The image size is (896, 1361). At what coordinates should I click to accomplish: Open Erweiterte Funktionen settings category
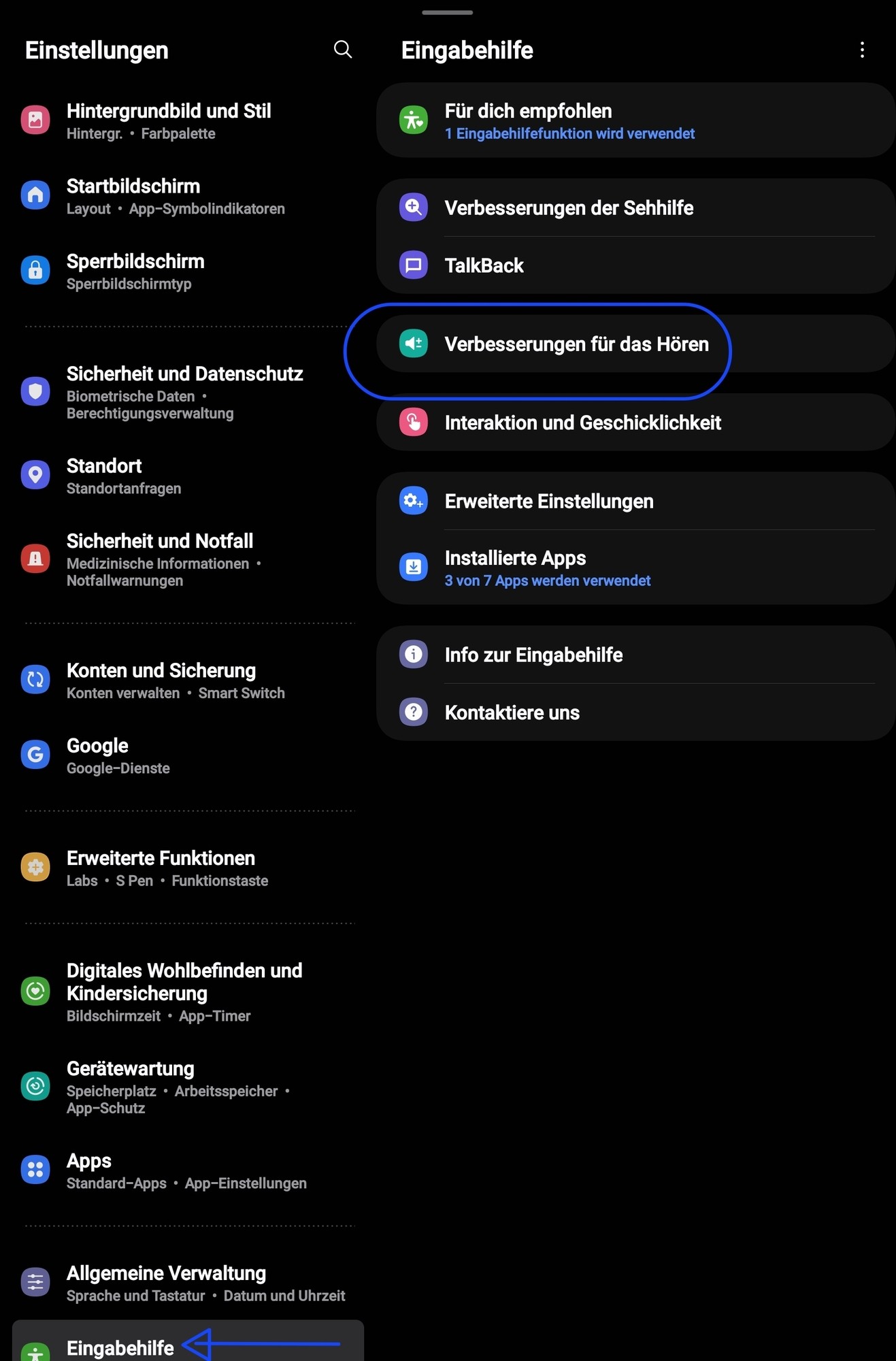tap(161, 868)
